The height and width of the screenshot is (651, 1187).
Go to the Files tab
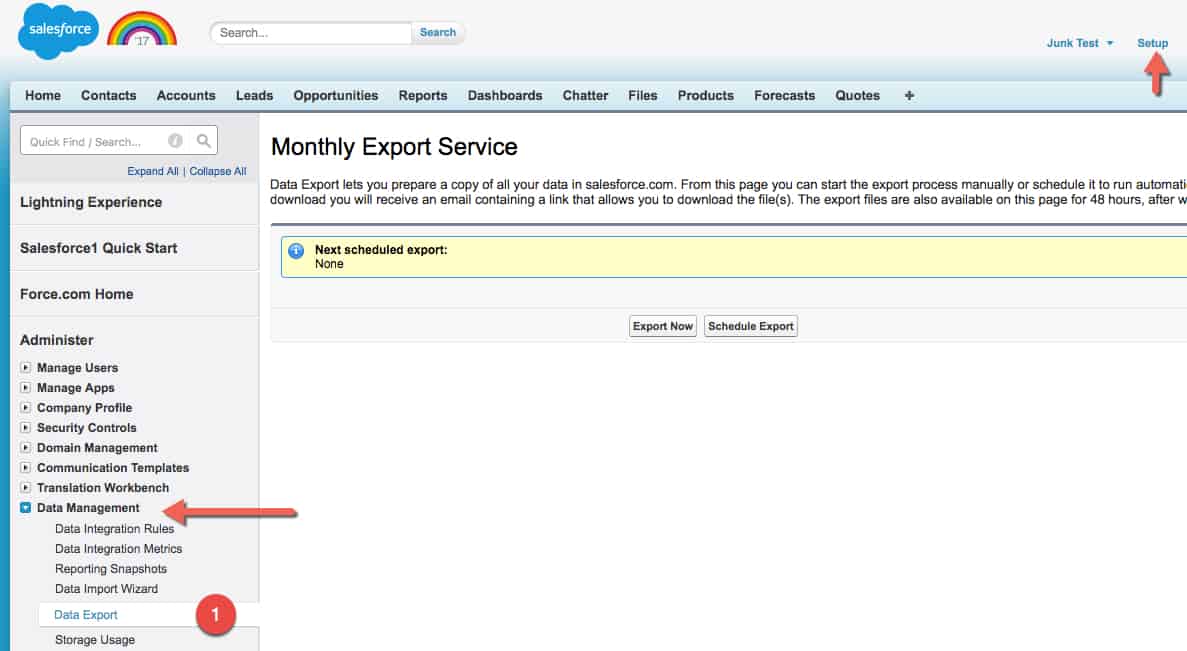tap(643, 95)
